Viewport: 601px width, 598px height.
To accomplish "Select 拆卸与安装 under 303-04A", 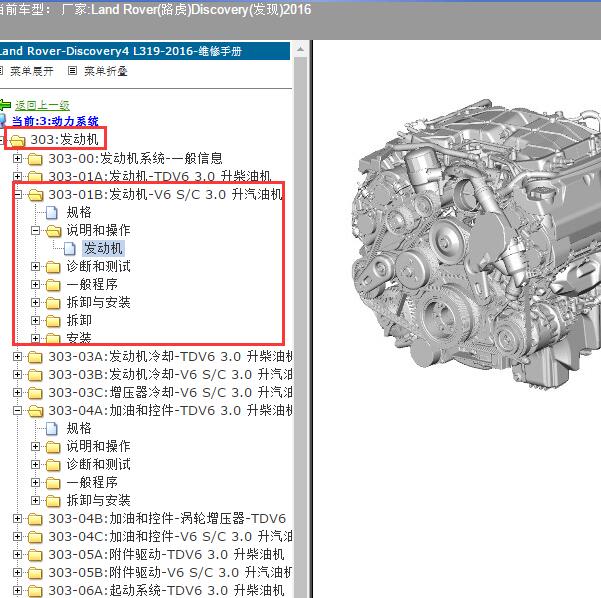I will (99, 501).
